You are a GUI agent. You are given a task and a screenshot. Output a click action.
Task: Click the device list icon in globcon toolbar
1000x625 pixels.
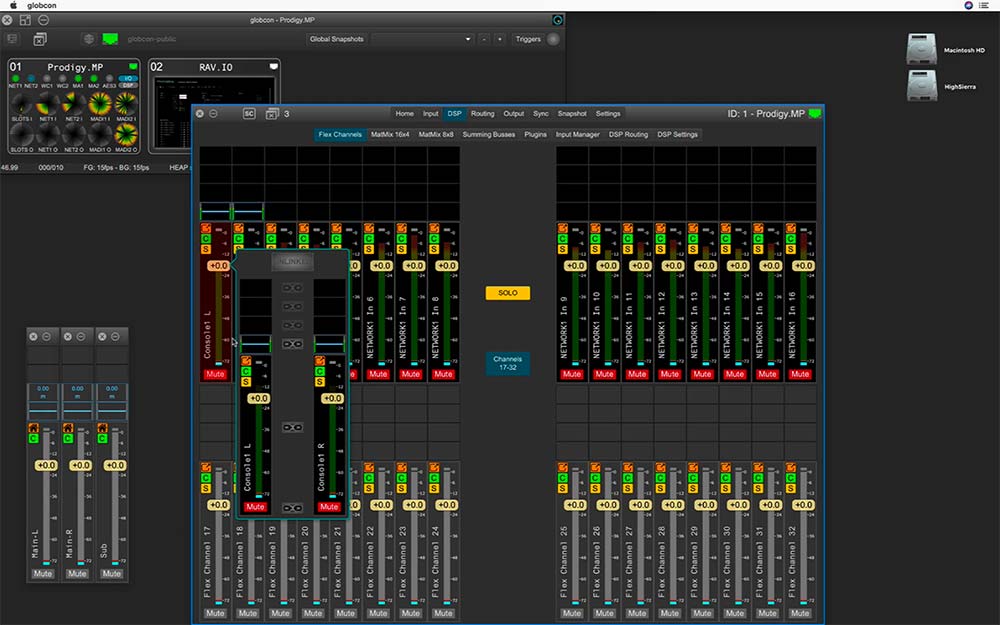click(x=12, y=39)
